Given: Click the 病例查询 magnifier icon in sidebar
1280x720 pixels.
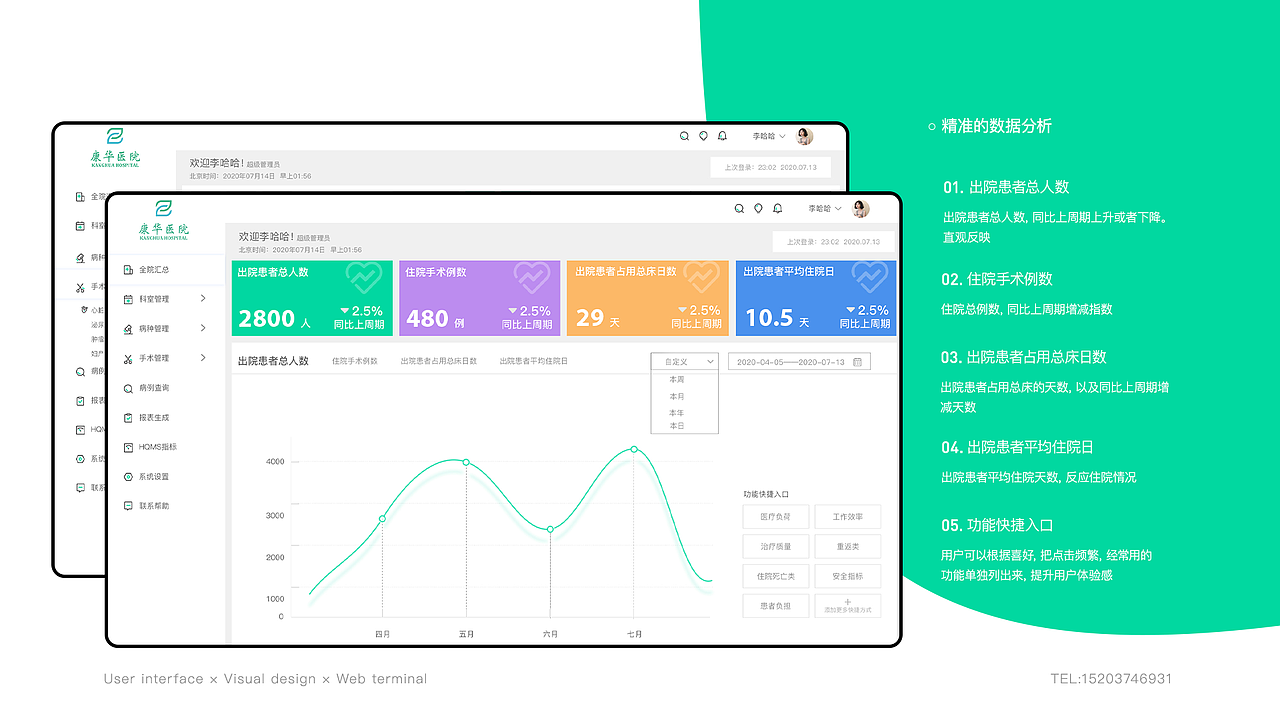Looking at the screenshot, I should point(128,388).
